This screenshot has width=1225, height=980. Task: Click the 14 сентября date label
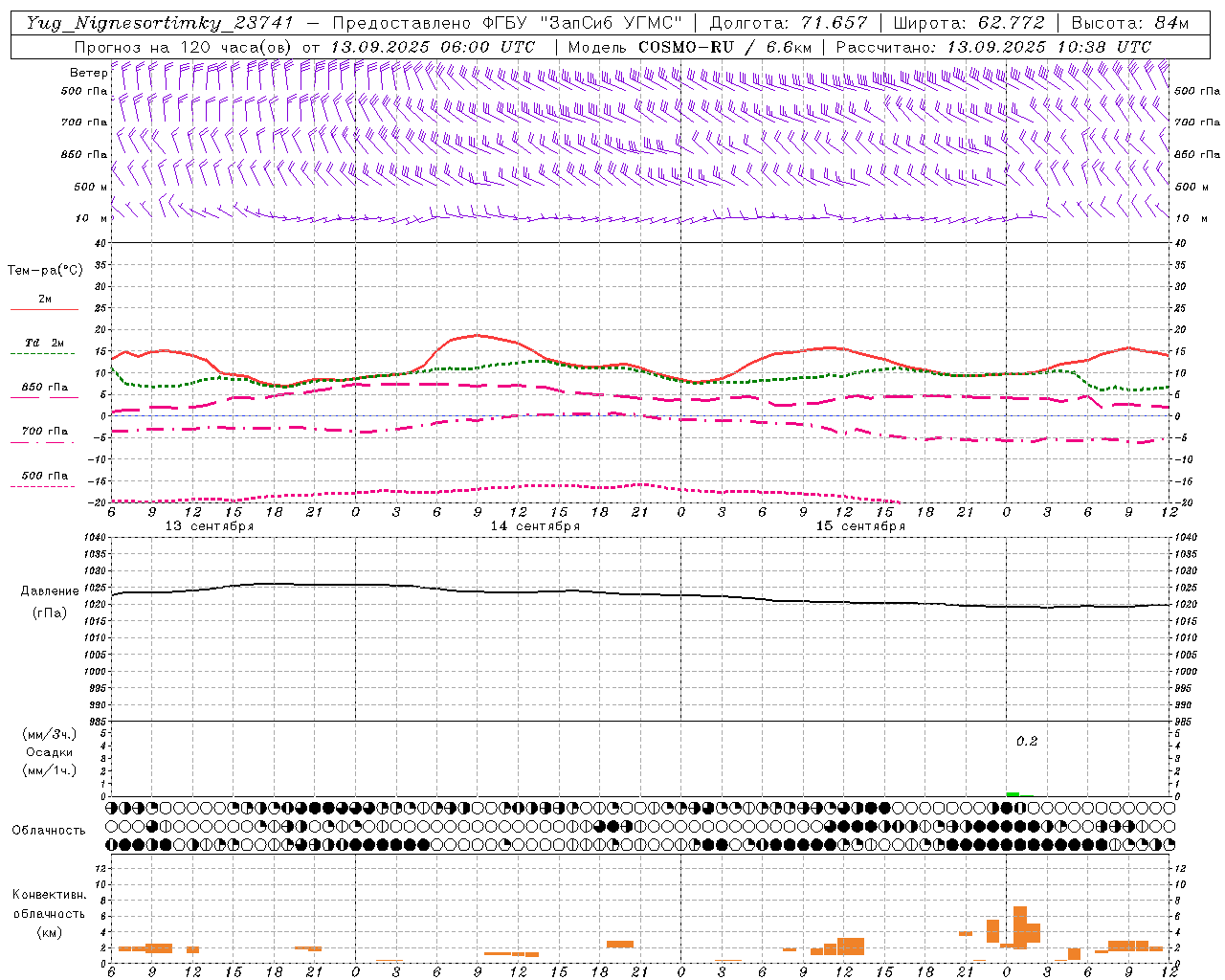535,526
